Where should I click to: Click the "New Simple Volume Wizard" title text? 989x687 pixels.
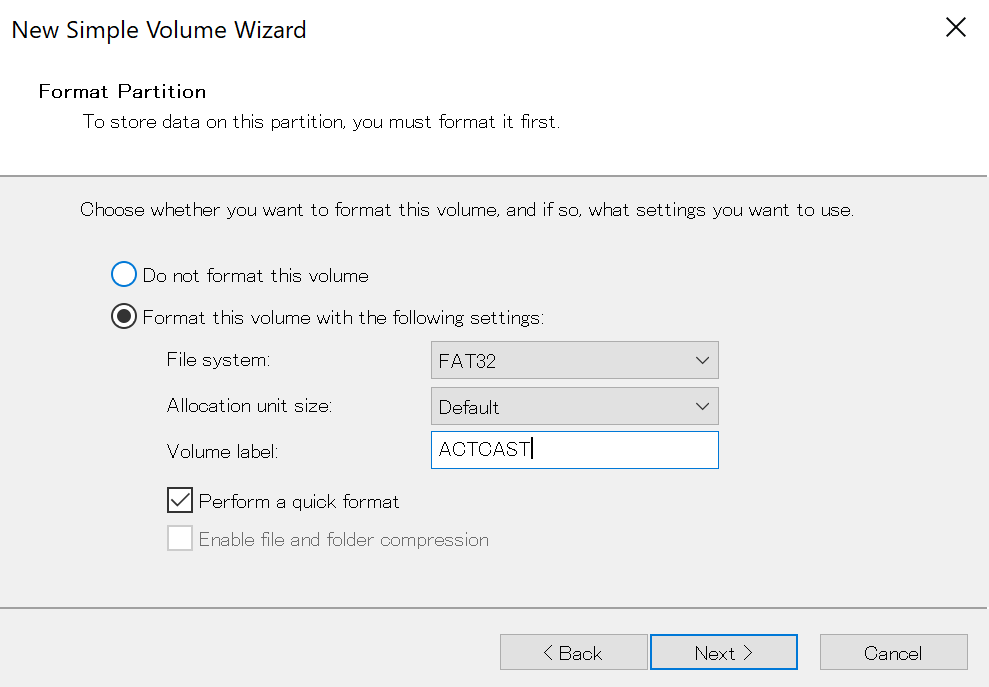coord(159,30)
